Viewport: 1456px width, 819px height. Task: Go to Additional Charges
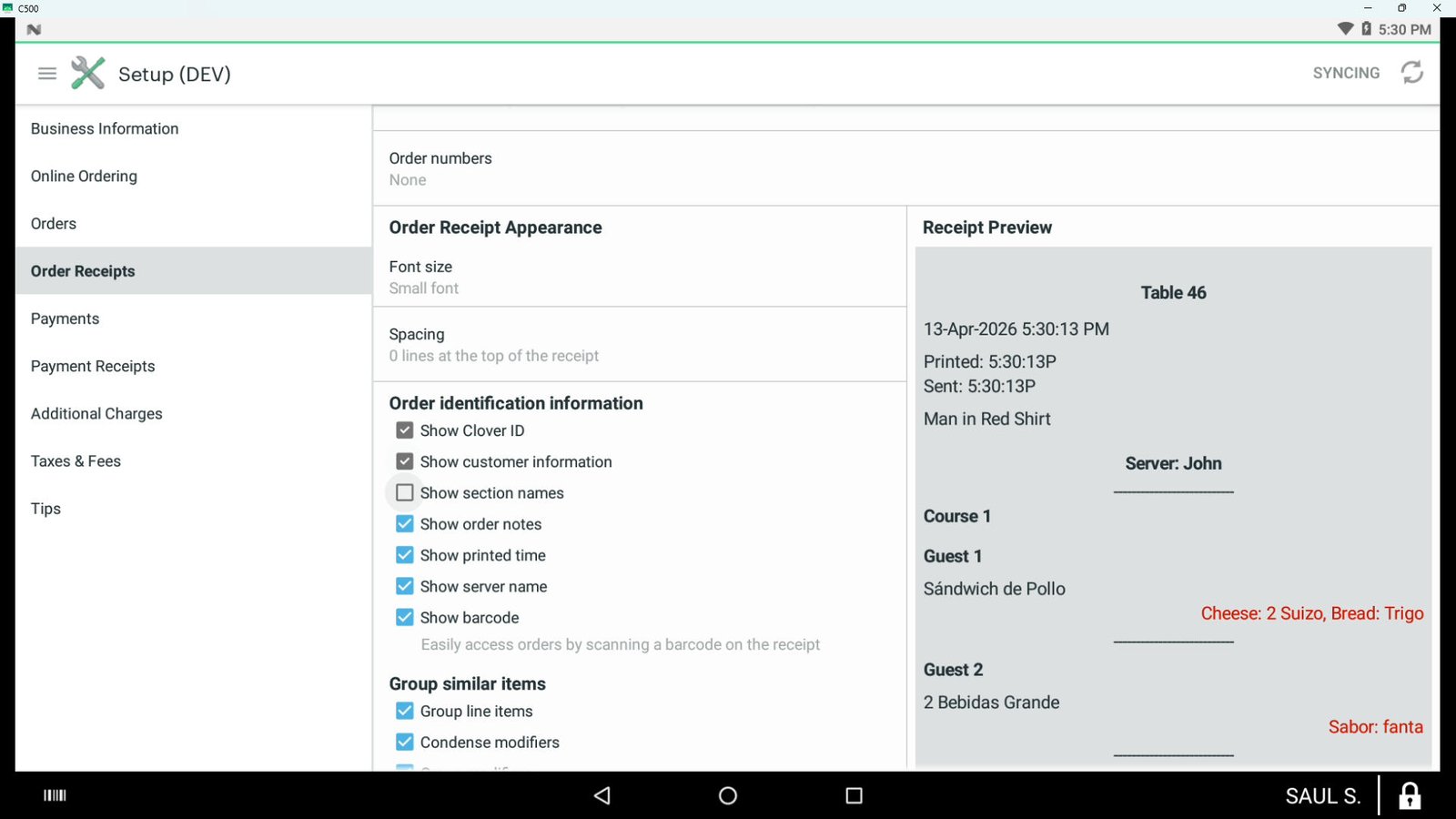tap(193, 413)
